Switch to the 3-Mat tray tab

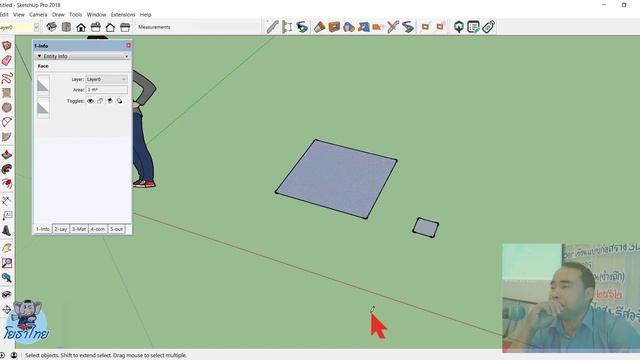79,229
